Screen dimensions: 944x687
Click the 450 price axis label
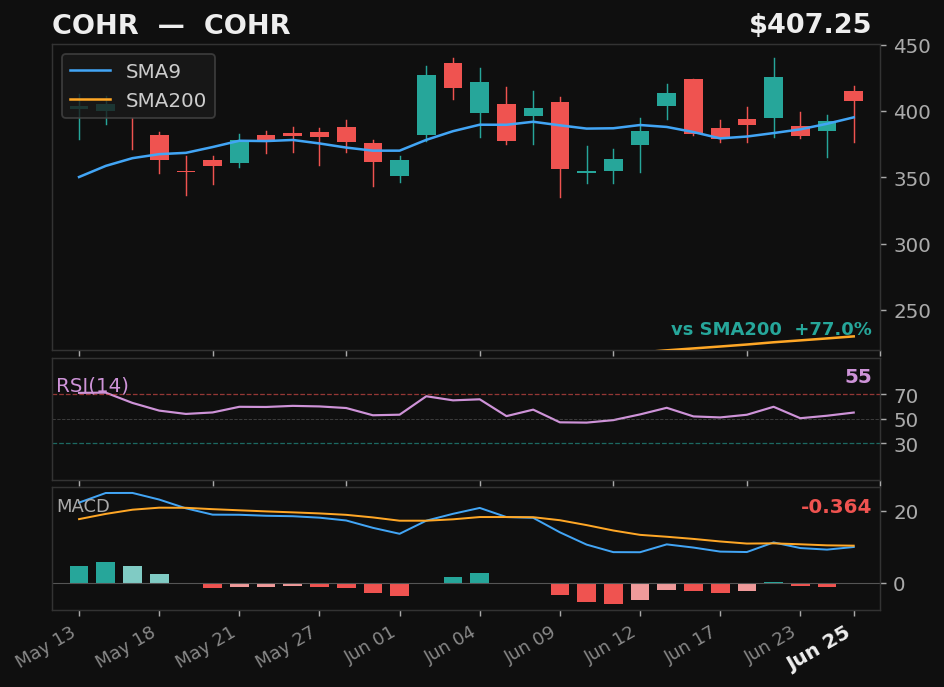pyautogui.click(x=912, y=46)
